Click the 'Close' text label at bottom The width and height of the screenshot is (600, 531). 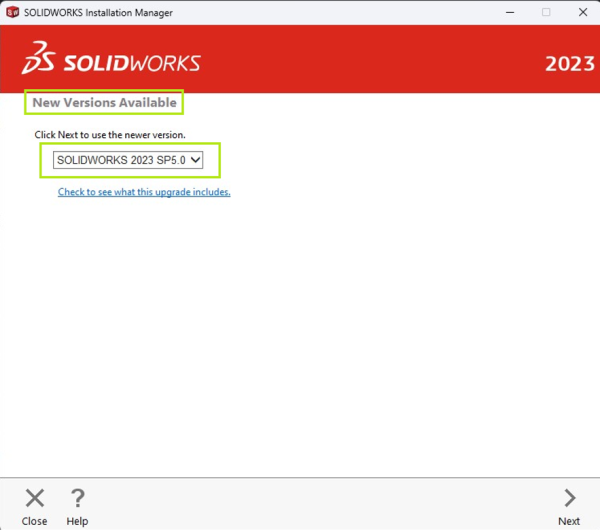(x=35, y=521)
